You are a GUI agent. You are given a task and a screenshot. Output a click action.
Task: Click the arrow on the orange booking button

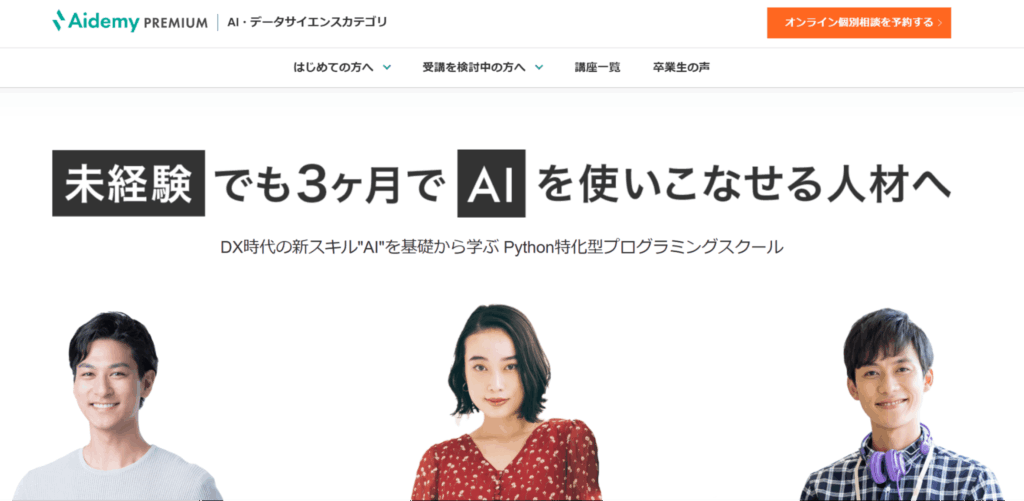coord(940,23)
